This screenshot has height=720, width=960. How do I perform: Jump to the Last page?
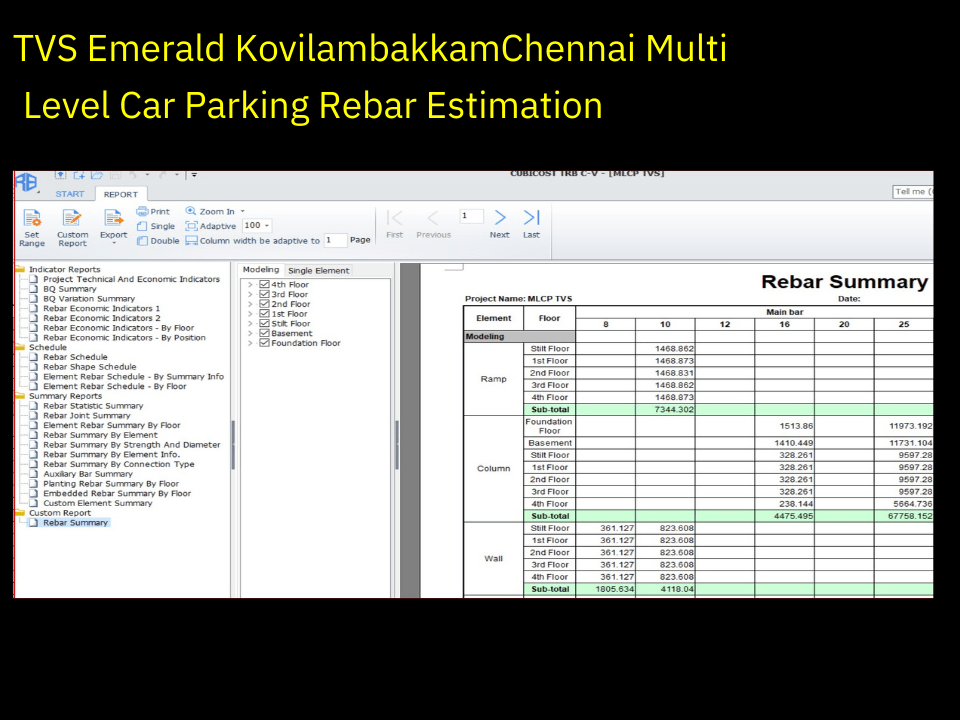531,224
